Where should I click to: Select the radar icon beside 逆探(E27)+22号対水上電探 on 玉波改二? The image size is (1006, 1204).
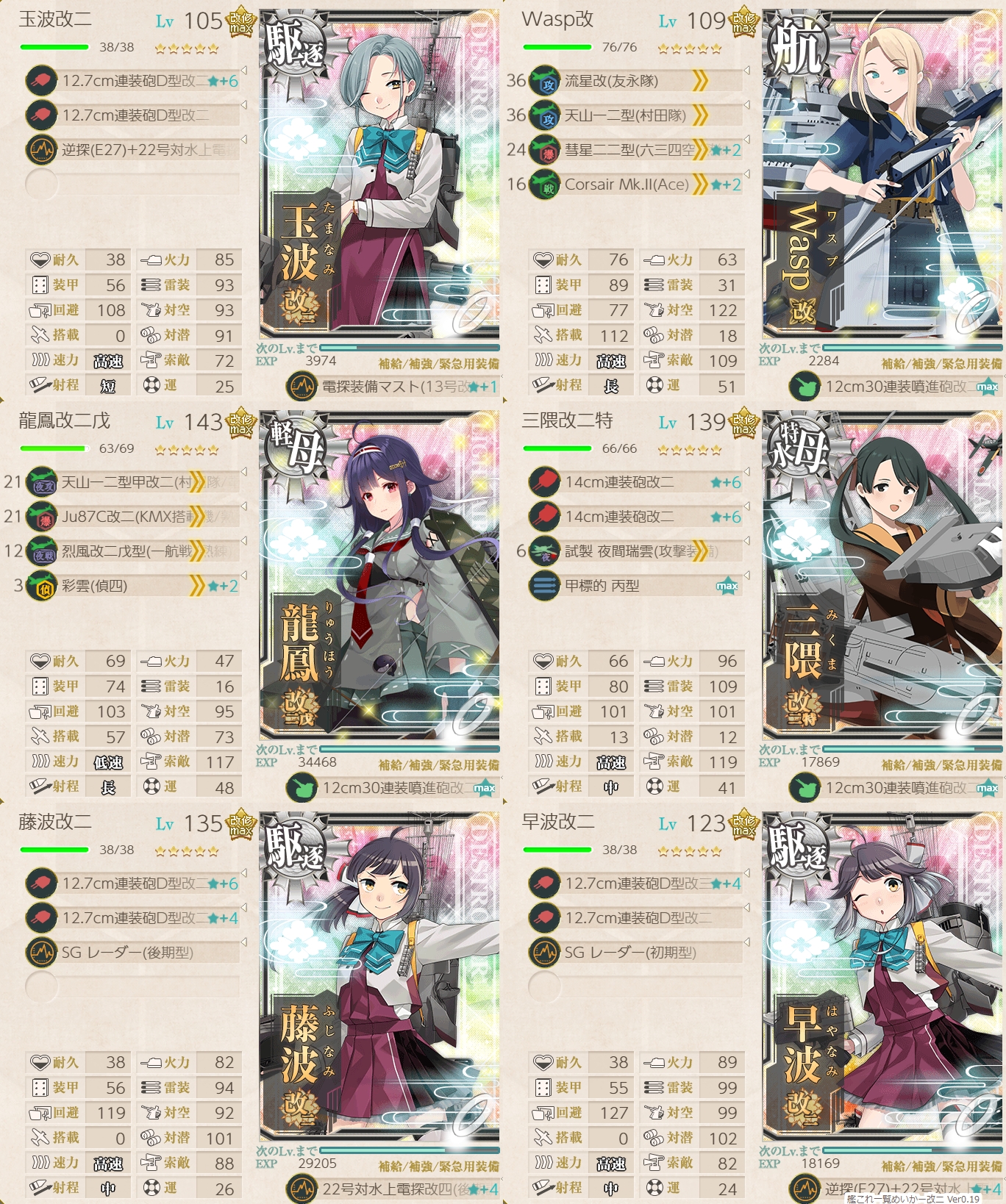tap(41, 149)
